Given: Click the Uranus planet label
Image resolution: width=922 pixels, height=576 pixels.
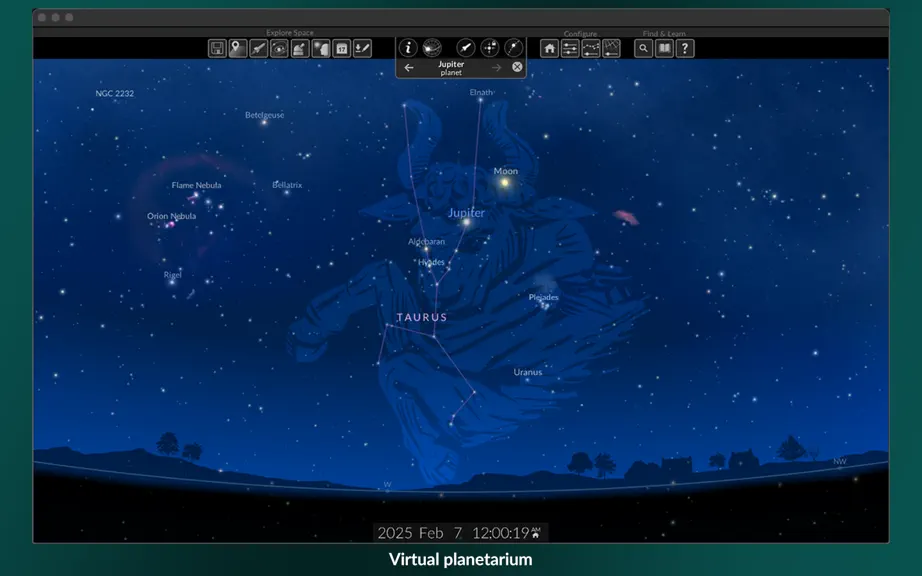Looking at the screenshot, I should click(x=527, y=372).
